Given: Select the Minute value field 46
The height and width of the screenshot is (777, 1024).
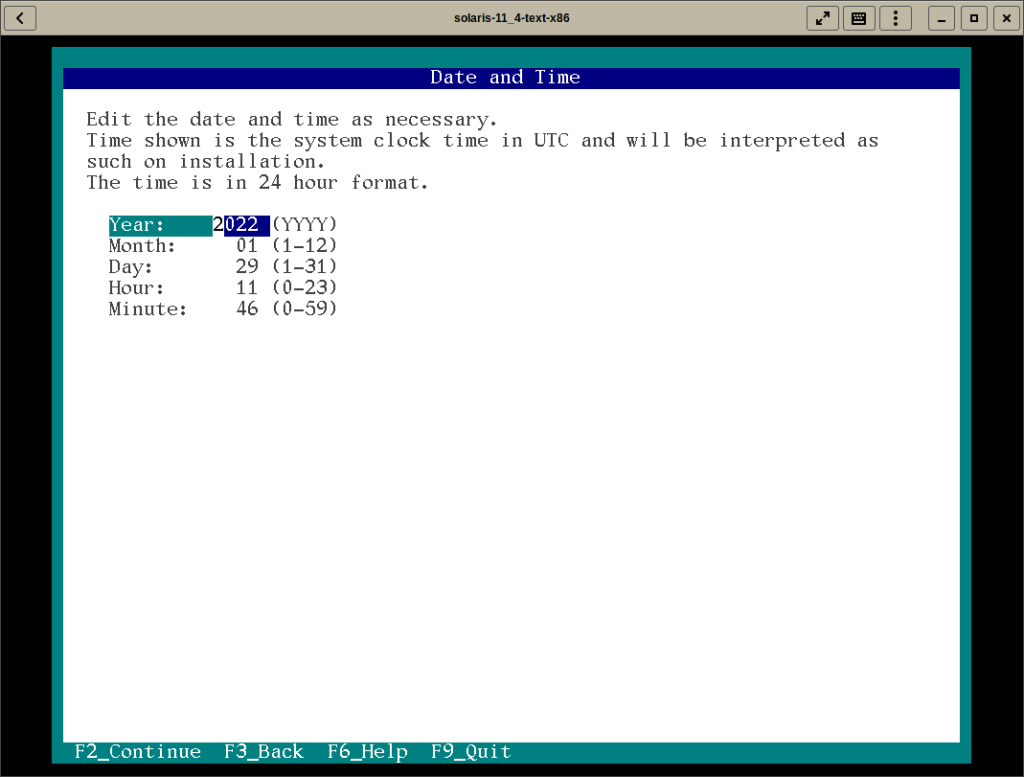Looking at the screenshot, I should click(x=247, y=309).
